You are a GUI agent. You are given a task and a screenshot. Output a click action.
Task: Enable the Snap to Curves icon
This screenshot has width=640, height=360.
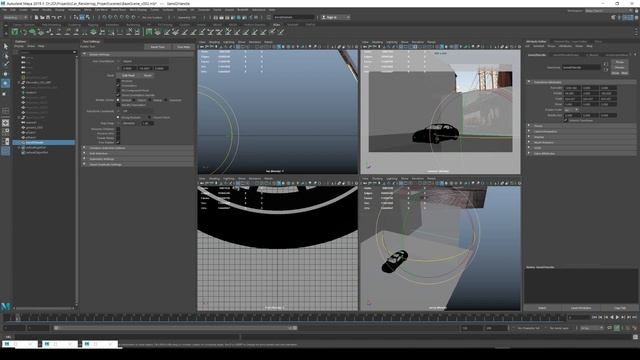point(110,18)
